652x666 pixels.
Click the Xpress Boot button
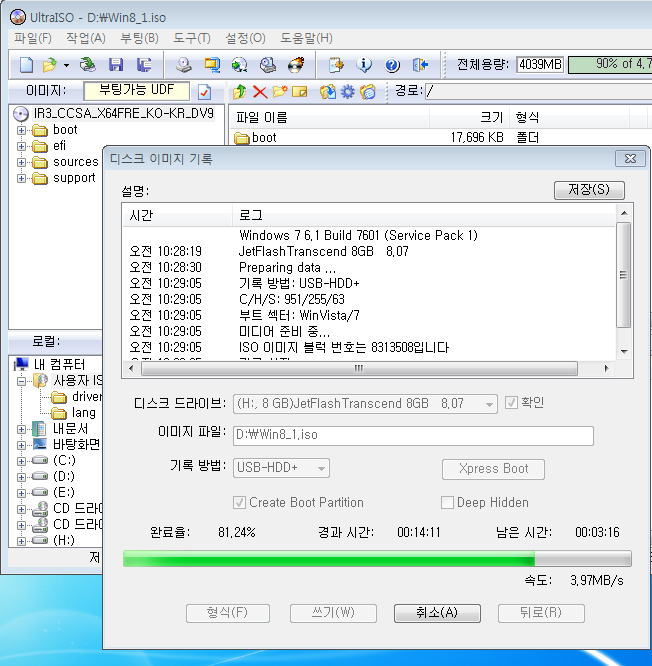(493, 469)
